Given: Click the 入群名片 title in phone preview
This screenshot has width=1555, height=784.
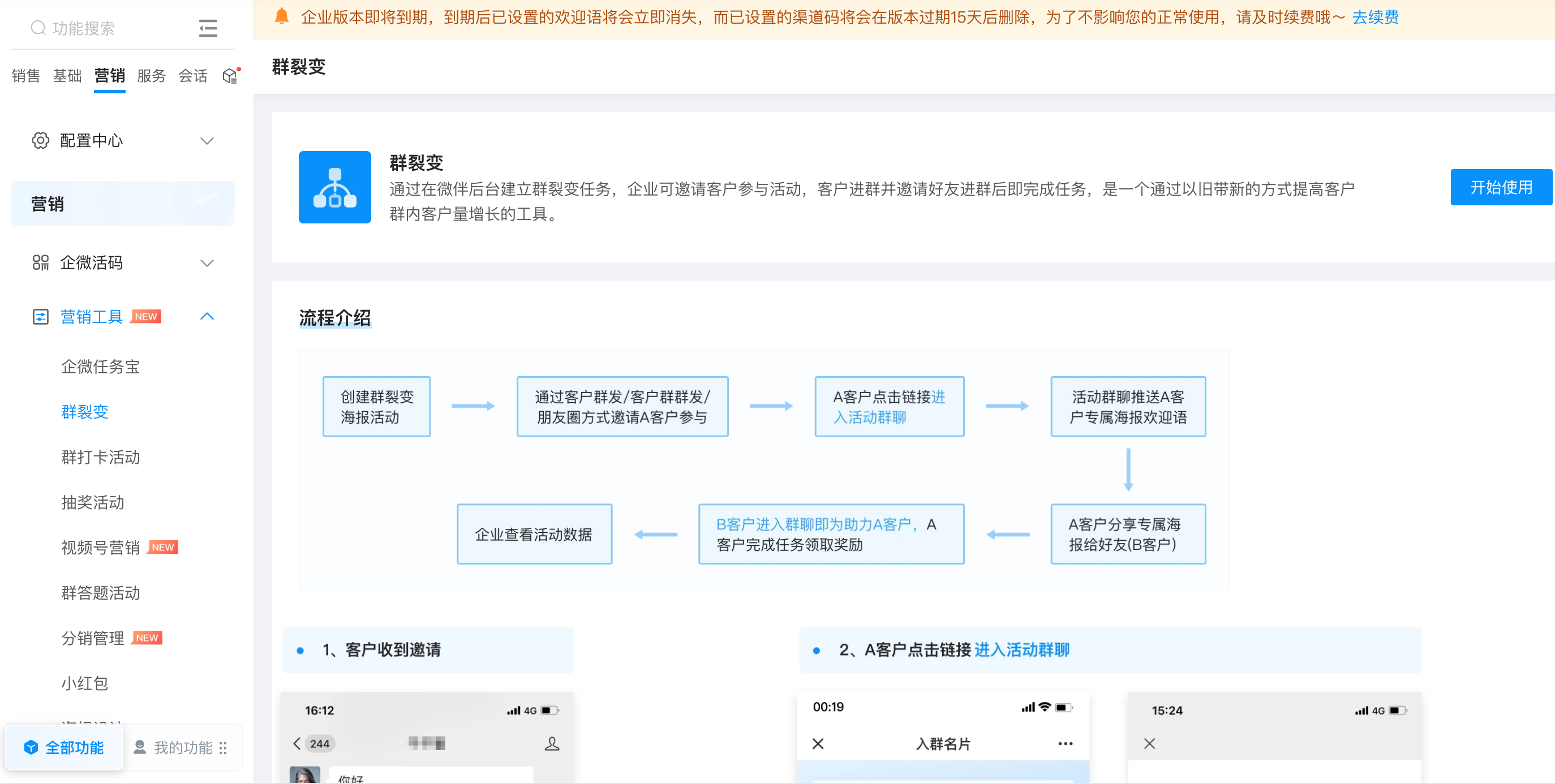Looking at the screenshot, I should (x=943, y=744).
